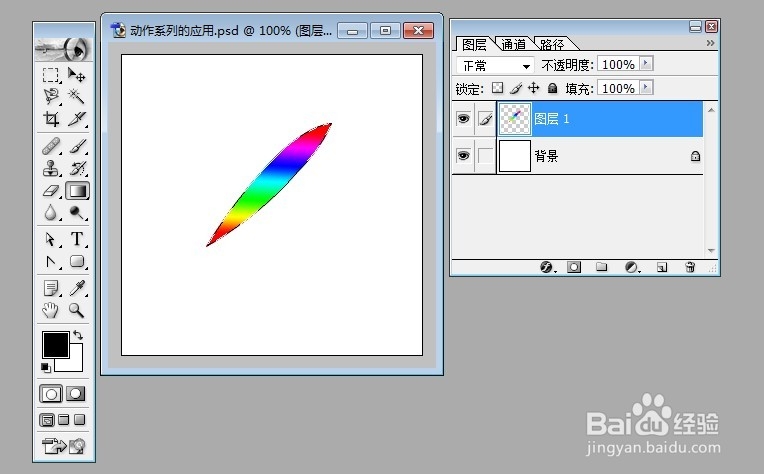Select the Blur tool
This screenshot has height=474, width=764.
pyautogui.click(x=51, y=212)
